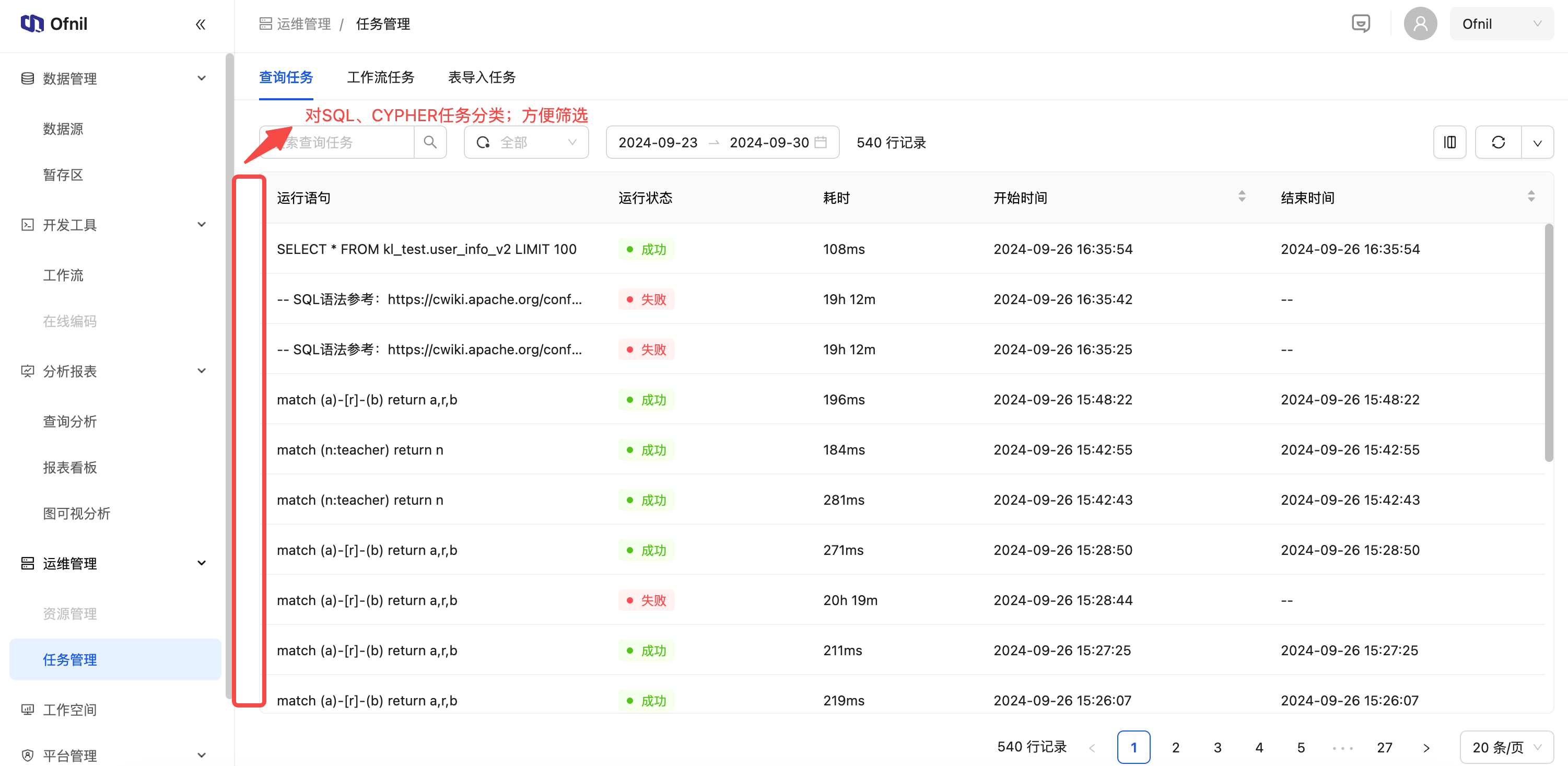Open 在线编码 in sidebar
1568x766 pixels.
coord(69,321)
